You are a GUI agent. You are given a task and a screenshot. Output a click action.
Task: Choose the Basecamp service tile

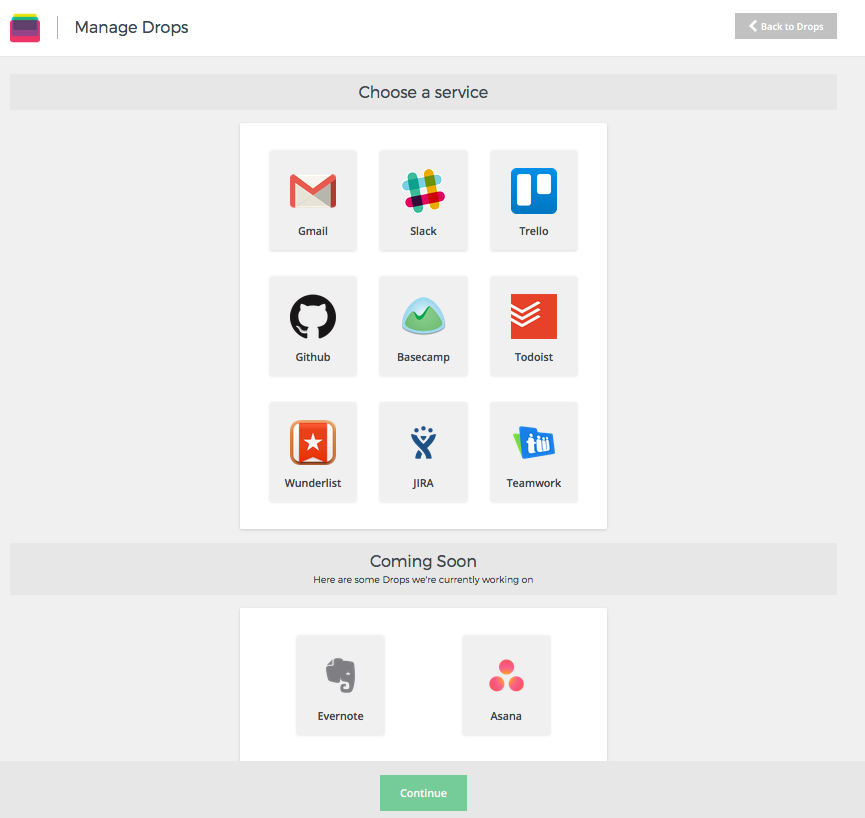(x=423, y=327)
